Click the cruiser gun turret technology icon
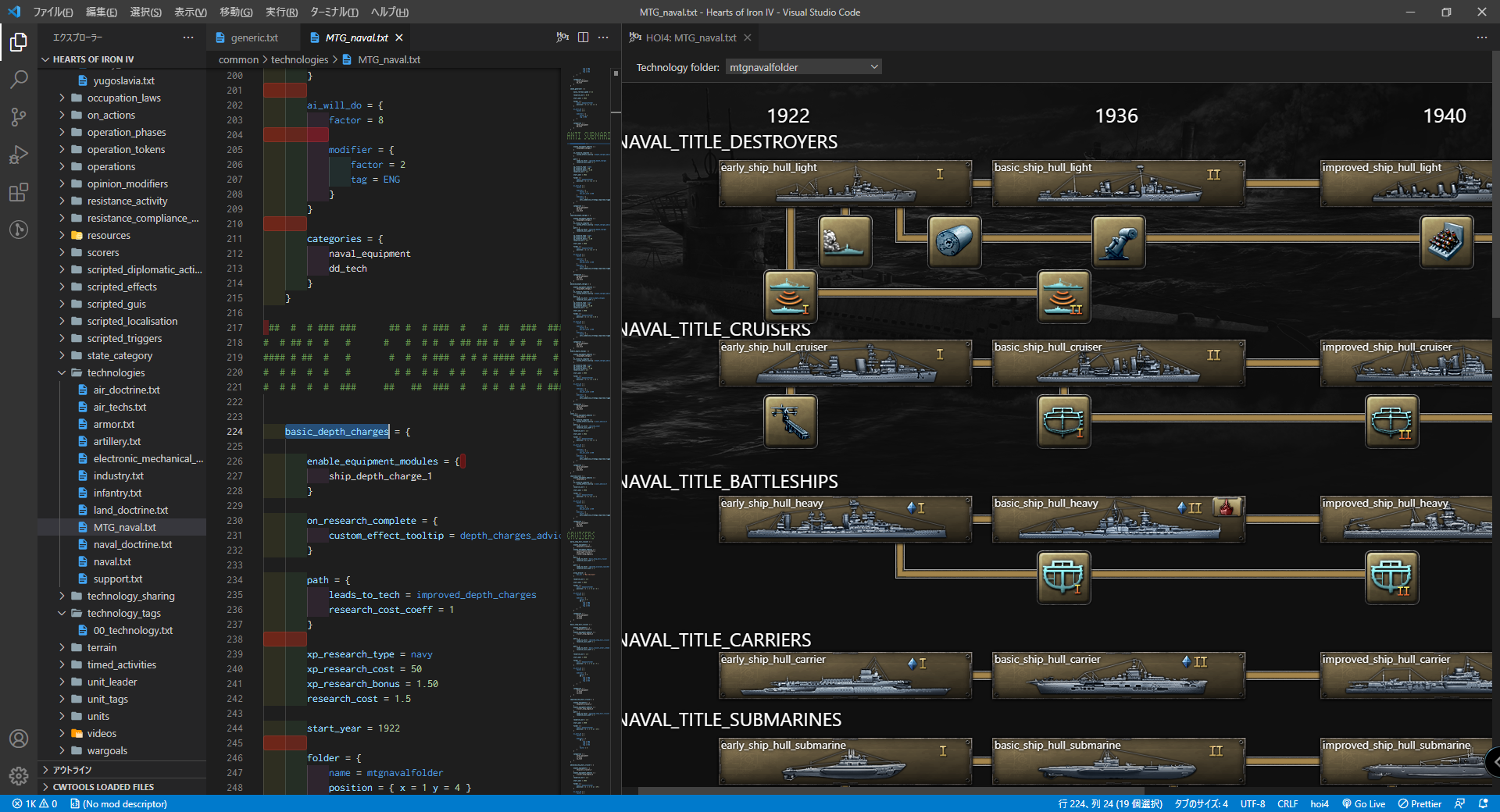Image resolution: width=1500 pixels, height=812 pixels. pyautogui.click(x=790, y=421)
